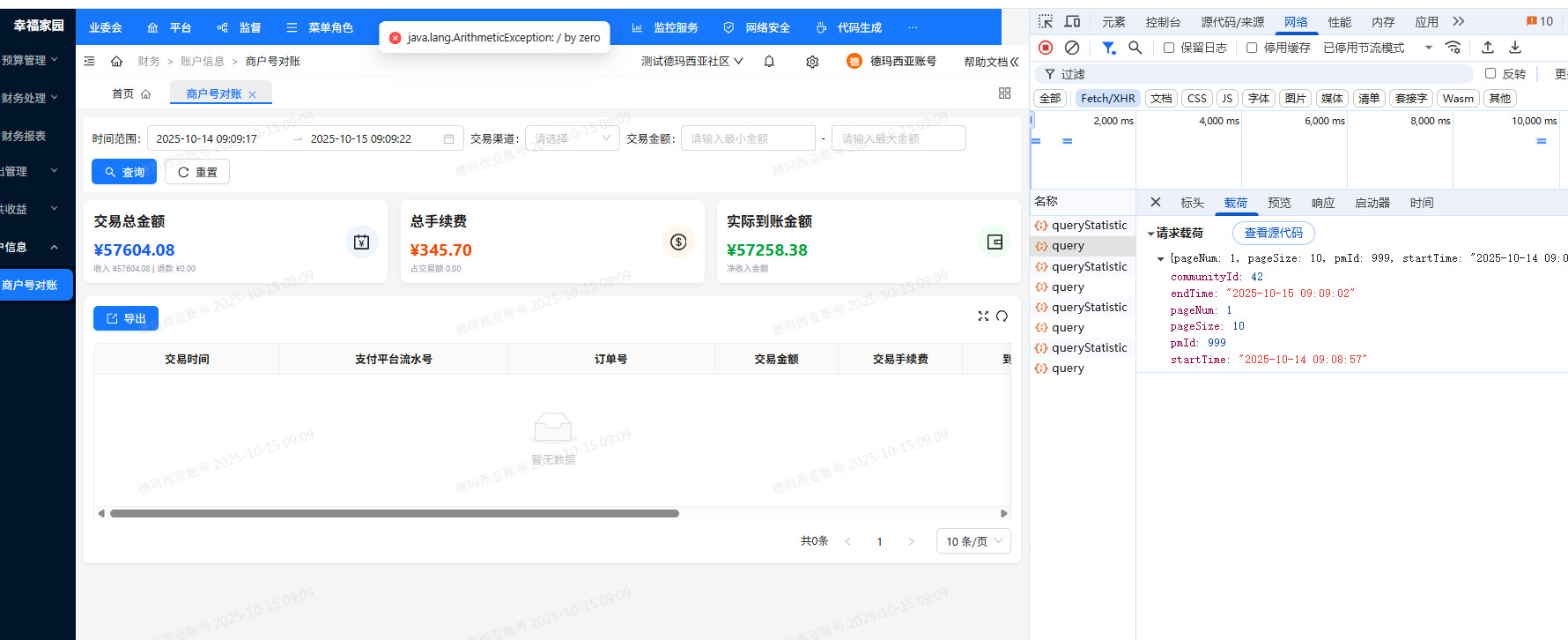Open the 10 条/页 page size dropdown
Viewport: 1568px width, 640px height.
tap(973, 541)
